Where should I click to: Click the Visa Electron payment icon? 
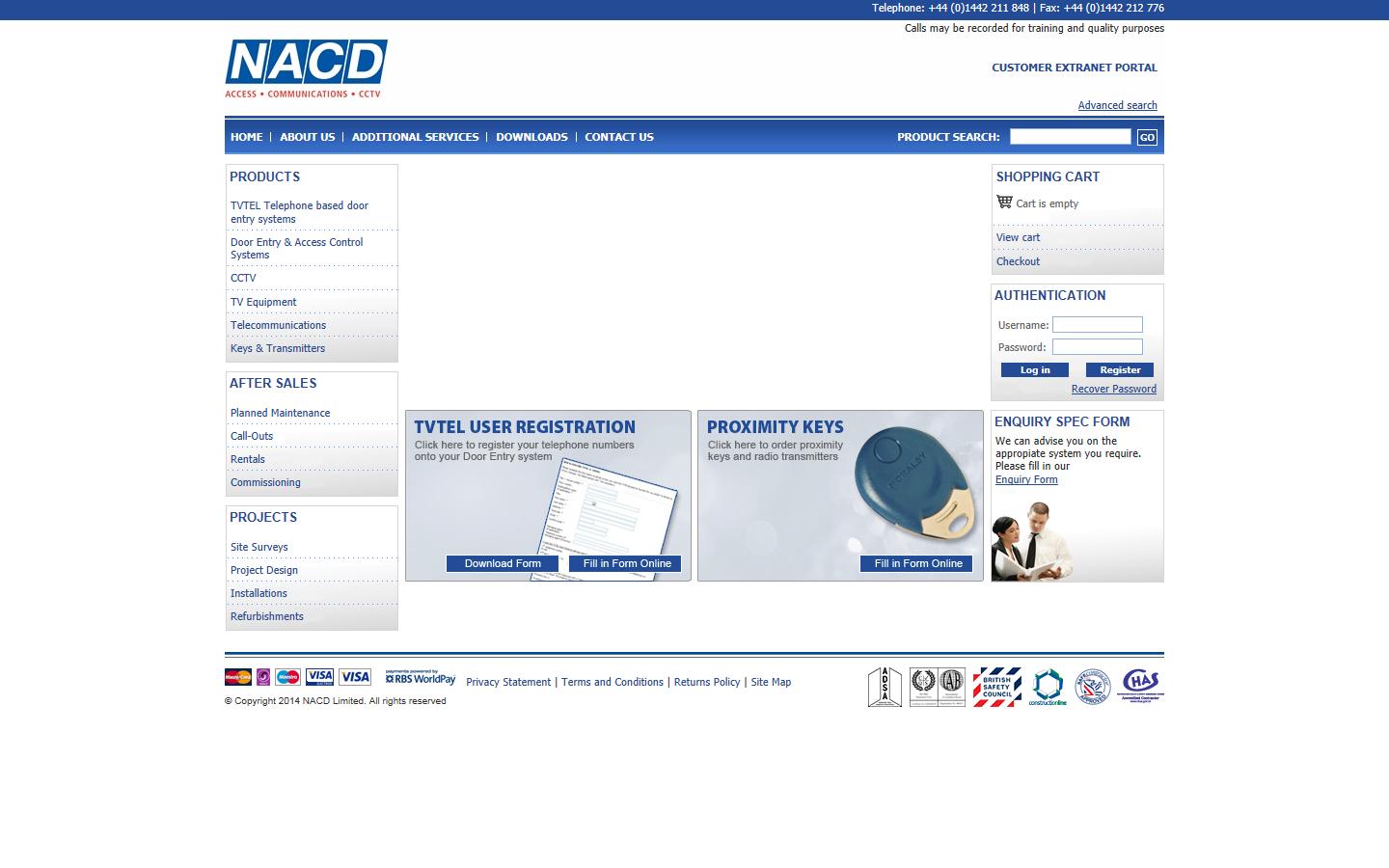(x=318, y=676)
